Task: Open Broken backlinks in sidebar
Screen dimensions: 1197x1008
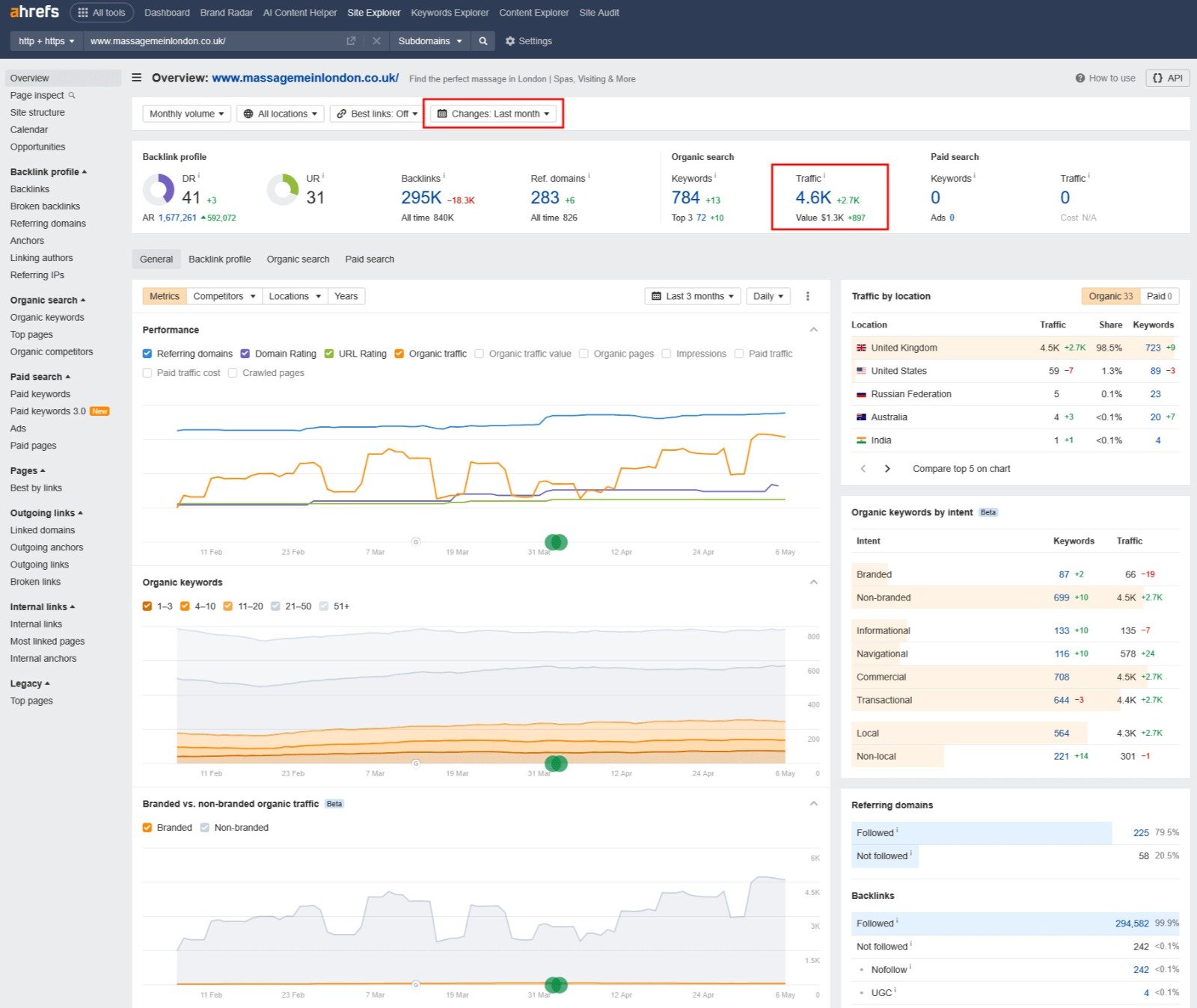Action: tap(45, 206)
